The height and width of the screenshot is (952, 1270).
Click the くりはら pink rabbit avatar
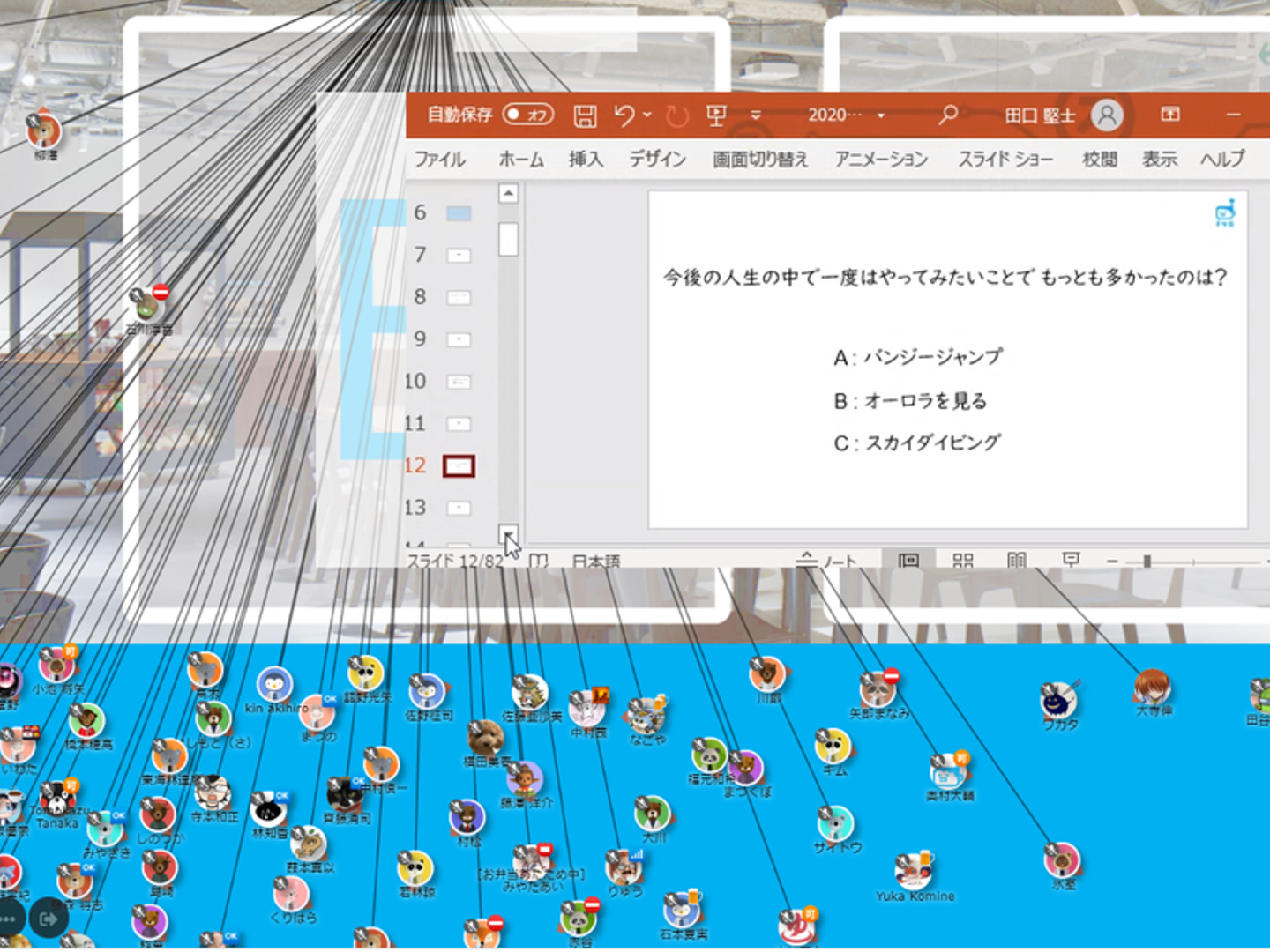290,895
